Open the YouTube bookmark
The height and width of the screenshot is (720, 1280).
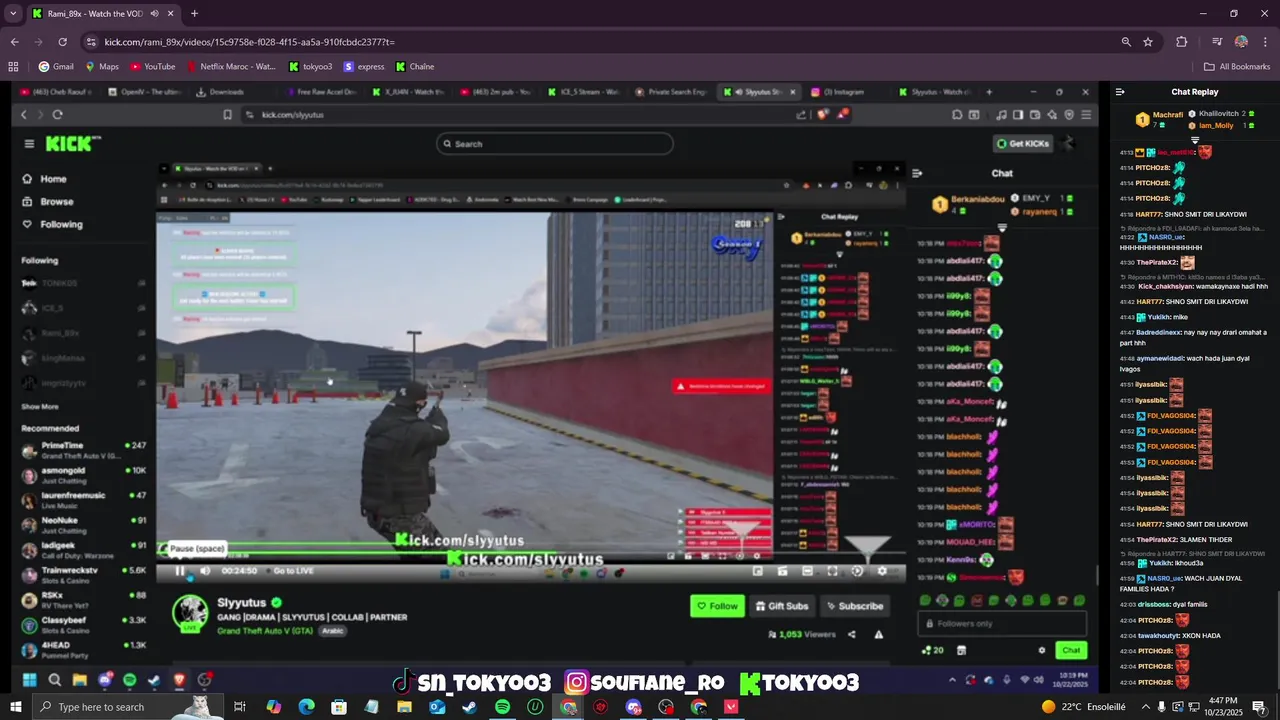(152, 67)
